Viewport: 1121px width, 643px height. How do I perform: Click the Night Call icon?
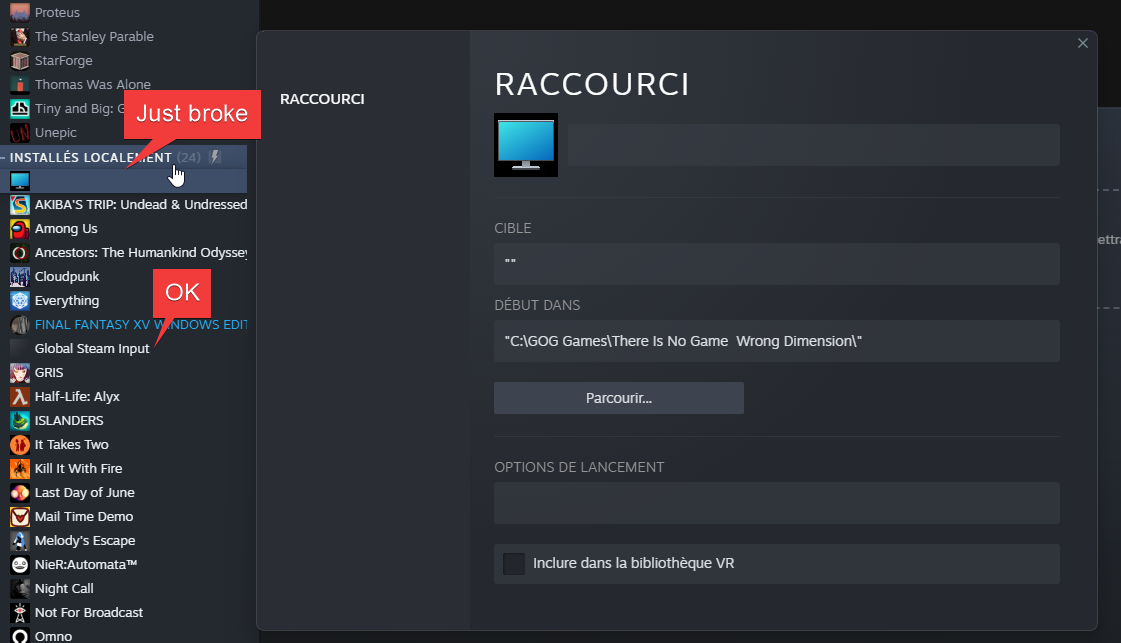20,589
